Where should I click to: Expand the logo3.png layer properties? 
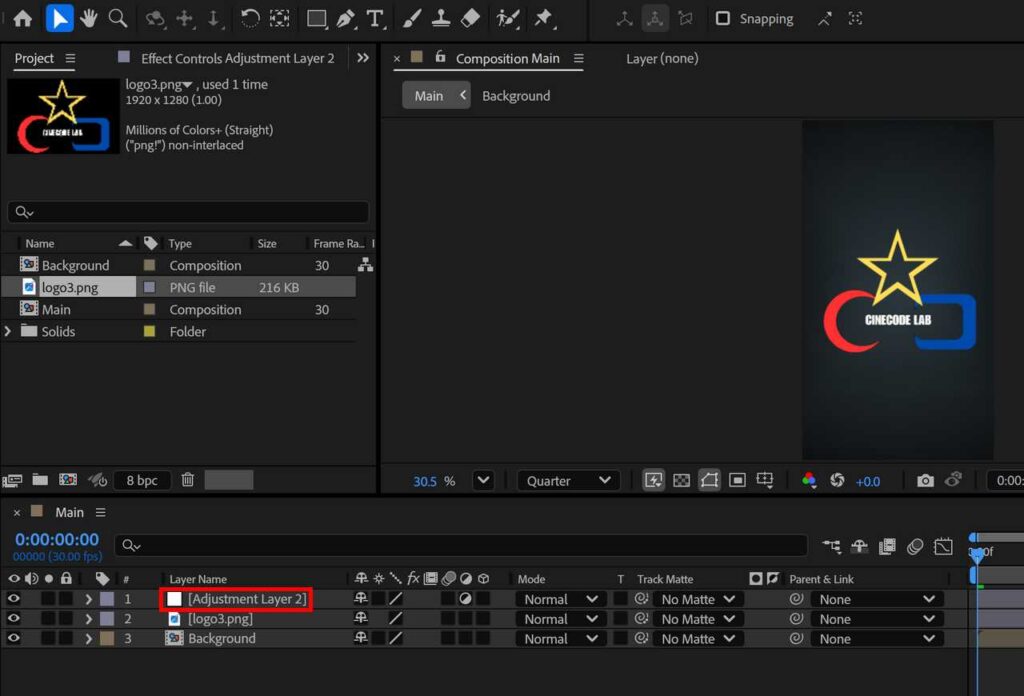(x=88, y=618)
